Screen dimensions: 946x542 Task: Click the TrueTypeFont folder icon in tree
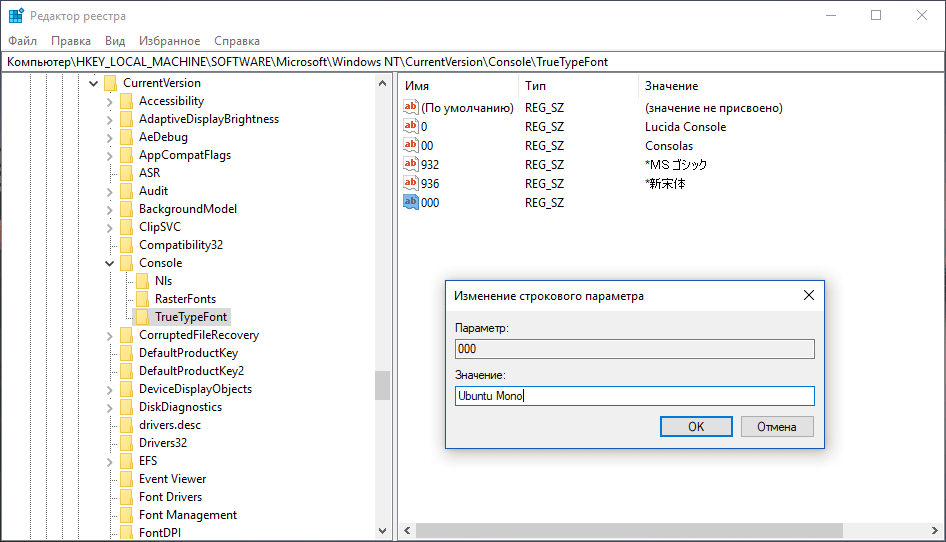point(142,317)
